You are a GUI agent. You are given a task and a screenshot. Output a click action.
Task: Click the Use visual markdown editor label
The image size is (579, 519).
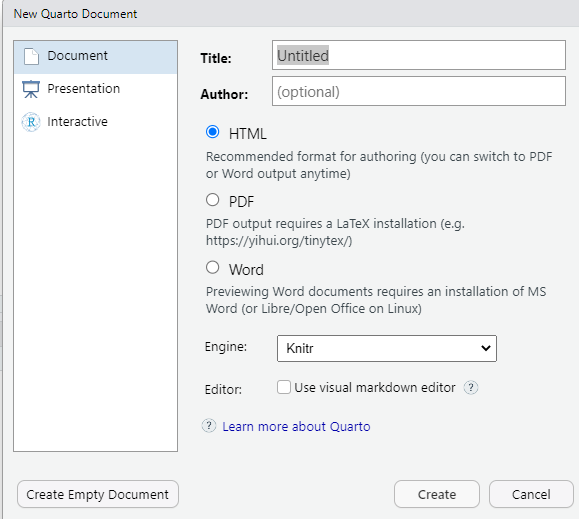(x=375, y=388)
